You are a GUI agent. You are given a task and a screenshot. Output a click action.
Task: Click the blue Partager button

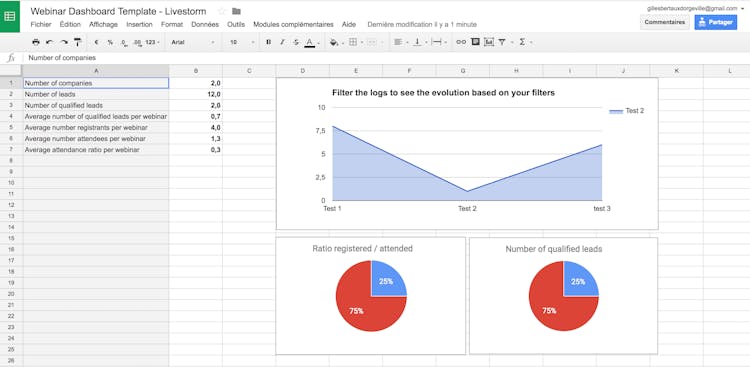[715, 22]
